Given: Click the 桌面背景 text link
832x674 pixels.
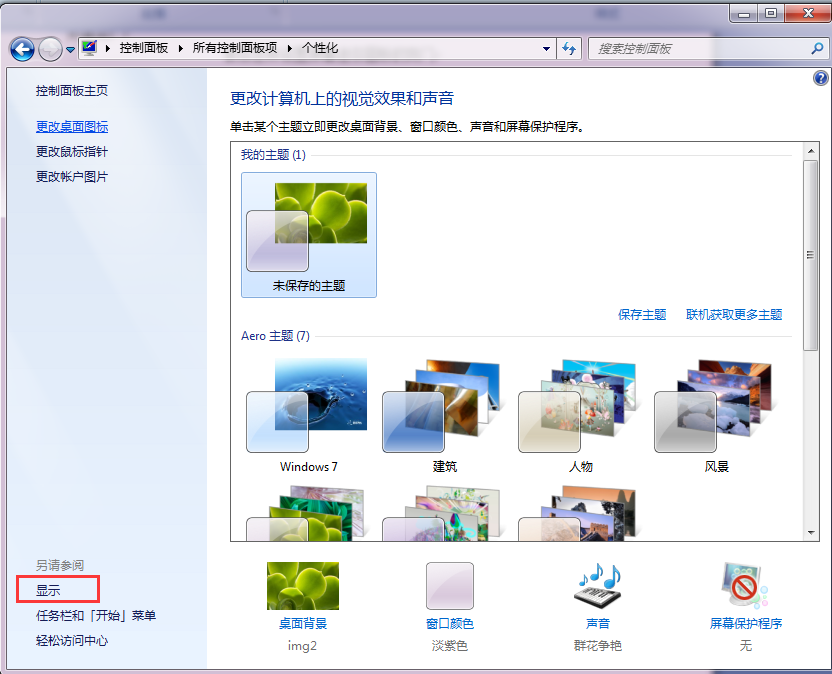Looking at the screenshot, I should [x=302, y=624].
